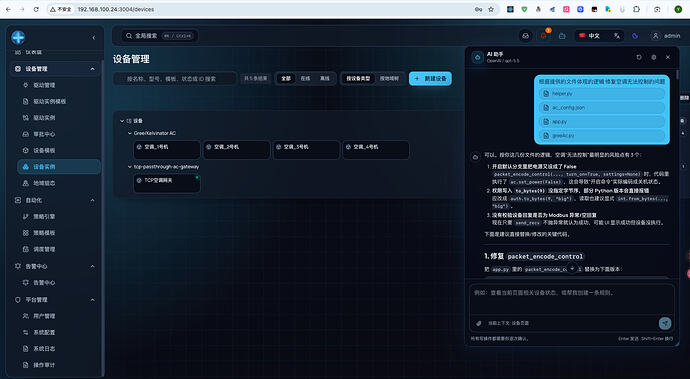Image resolution: width=690 pixels, height=379 pixels.
Task: Open the 告警中心 sub-item
Action: point(44,283)
